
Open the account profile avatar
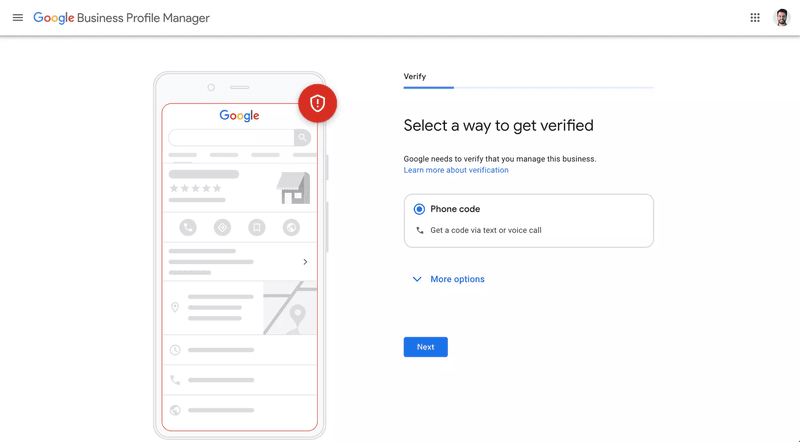782,18
